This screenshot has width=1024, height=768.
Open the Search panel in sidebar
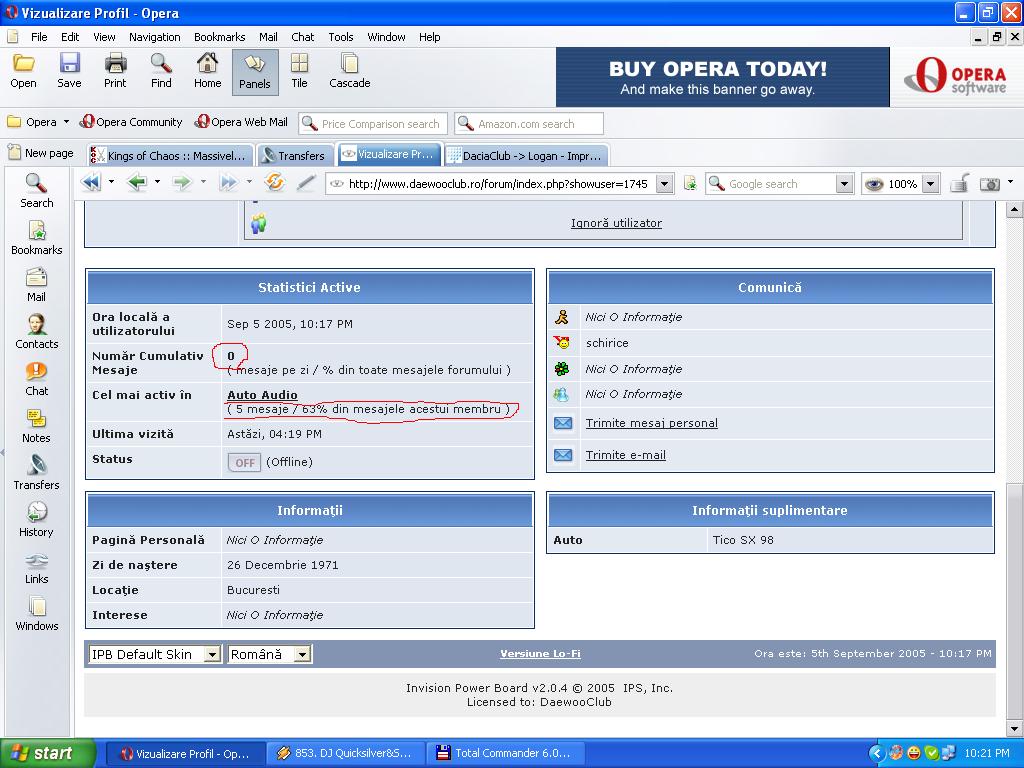pyautogui.click(x=37, y=191)
